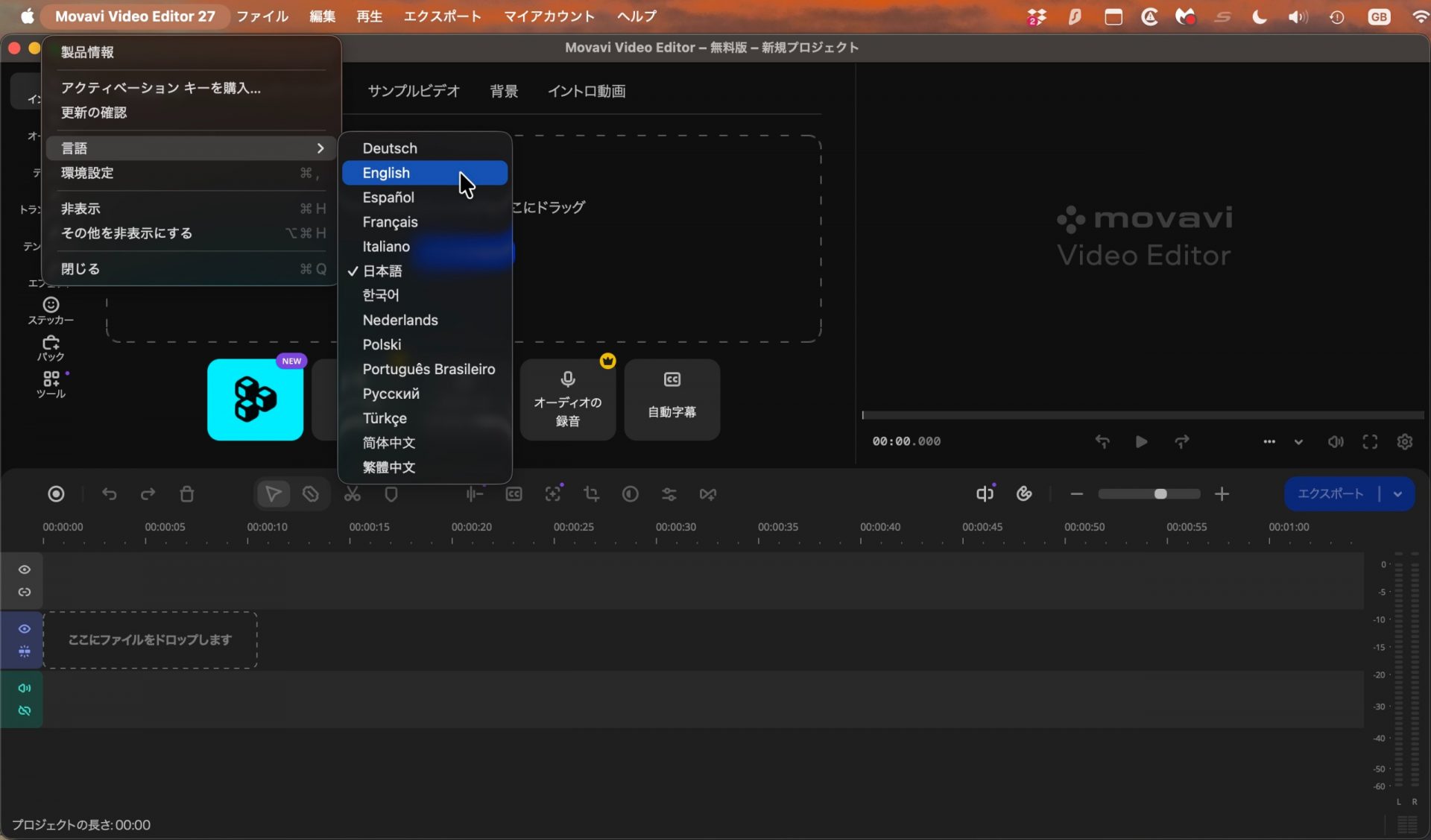Open the crop tool in timeline toolbar

(591, 494)
